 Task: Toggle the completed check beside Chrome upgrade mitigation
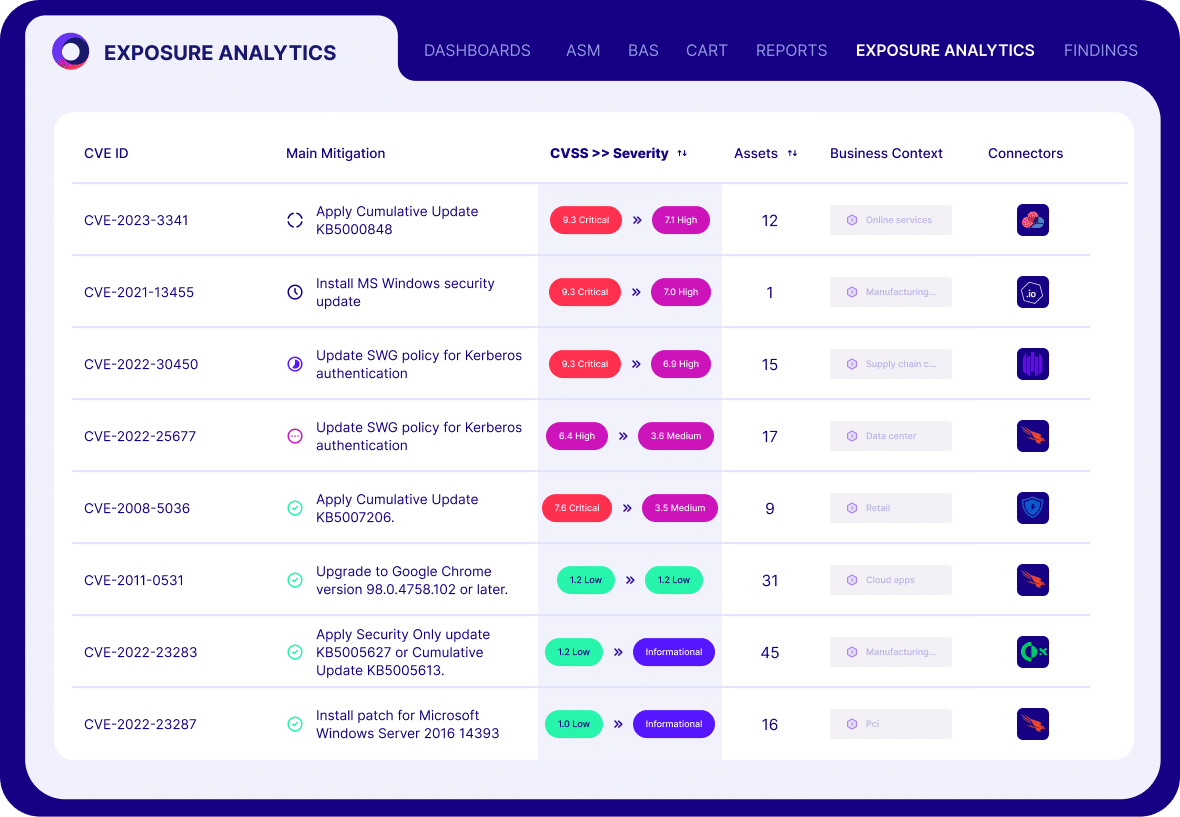(294, 580)
